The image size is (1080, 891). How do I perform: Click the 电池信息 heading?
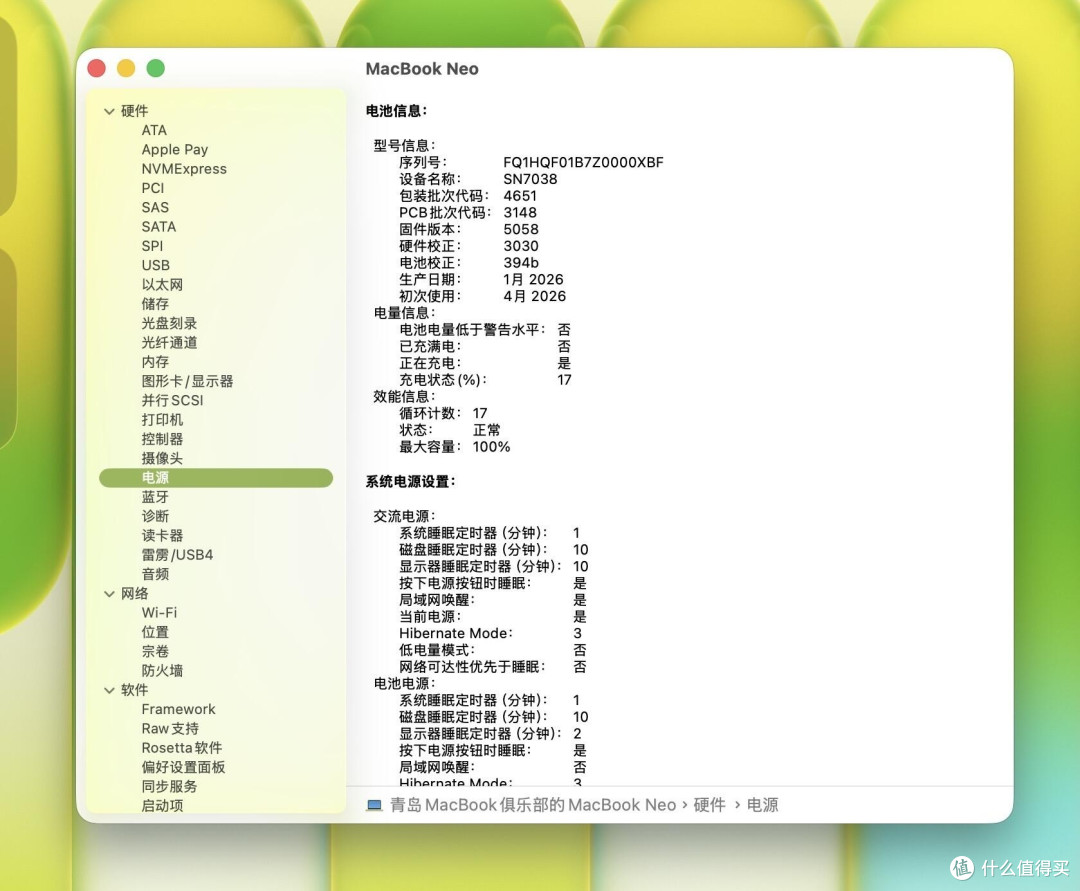click(396, 111)
